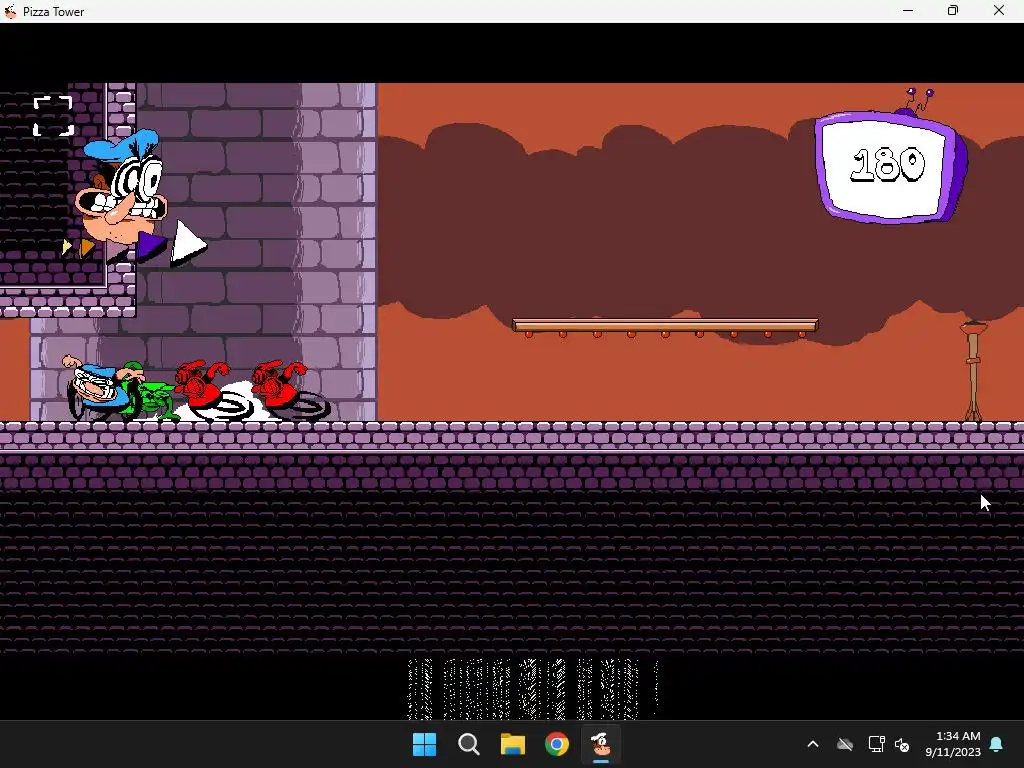Viewport: 1024px width, 768px height.
Task: Click Peppino's large panicked face portrait
Action: [121, 187]
